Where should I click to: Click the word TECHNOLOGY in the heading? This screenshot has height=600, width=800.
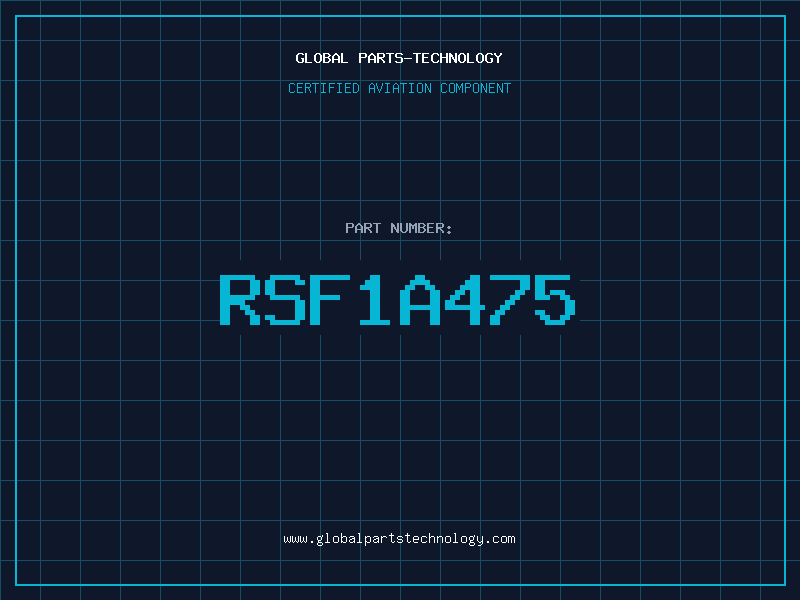click(x=458, y=58)
